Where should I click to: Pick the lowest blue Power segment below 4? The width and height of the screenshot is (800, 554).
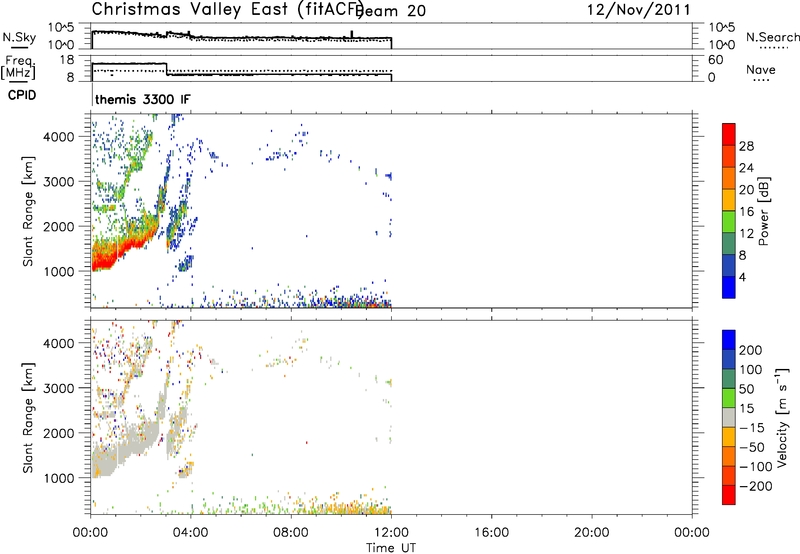(x=729, y=287)
